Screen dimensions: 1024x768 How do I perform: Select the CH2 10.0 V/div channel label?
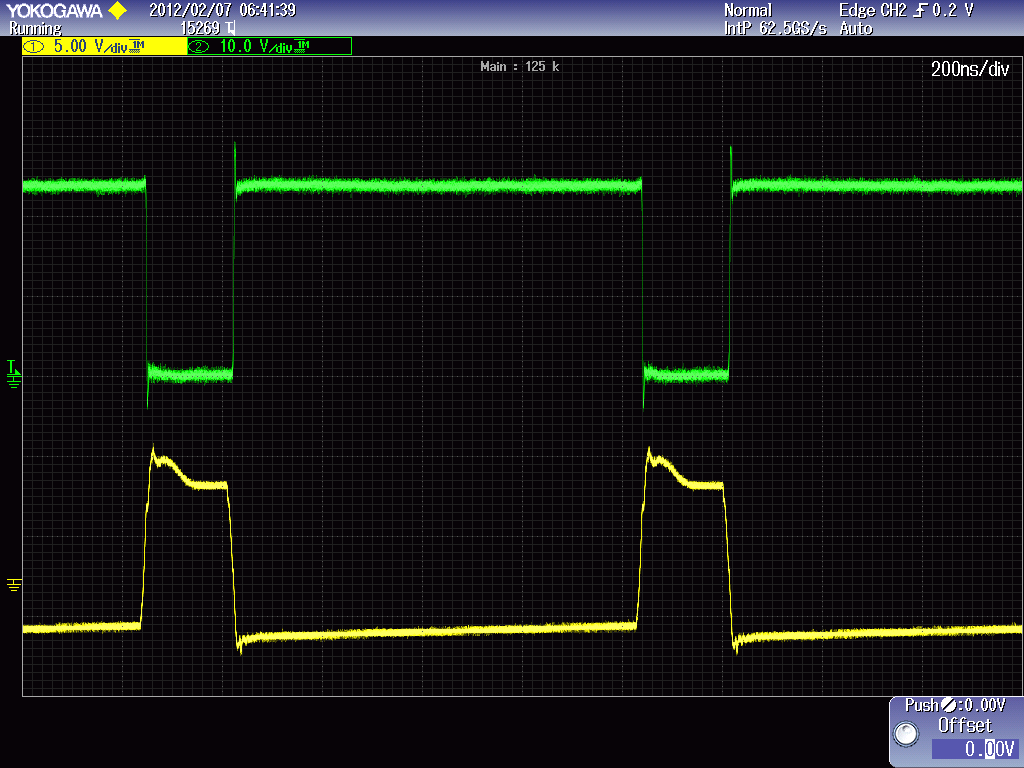270,46
